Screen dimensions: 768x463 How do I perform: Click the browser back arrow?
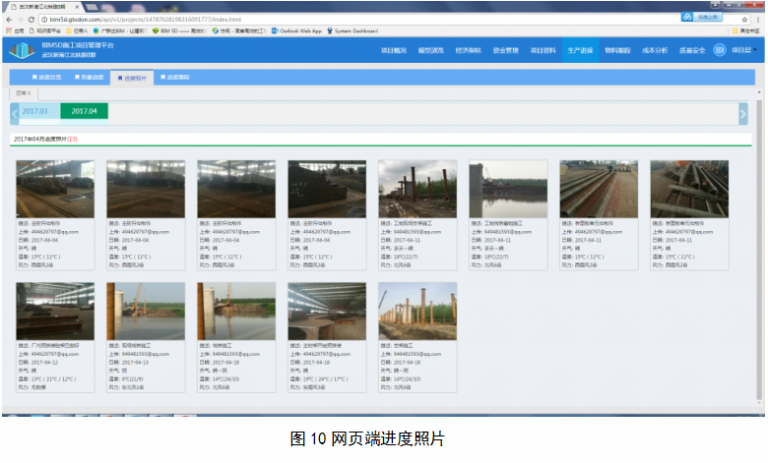(12, 19)
